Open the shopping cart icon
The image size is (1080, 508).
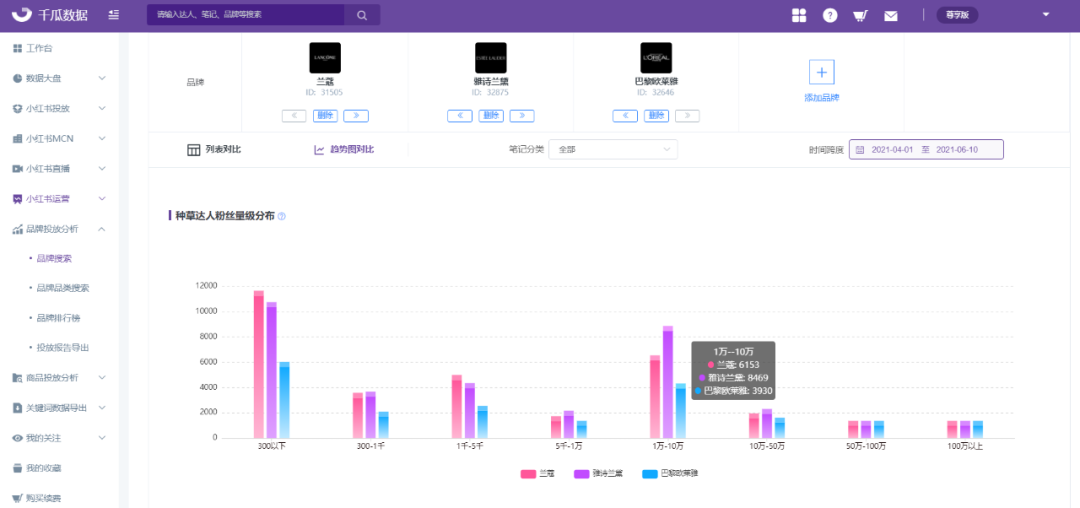point(860,15)
